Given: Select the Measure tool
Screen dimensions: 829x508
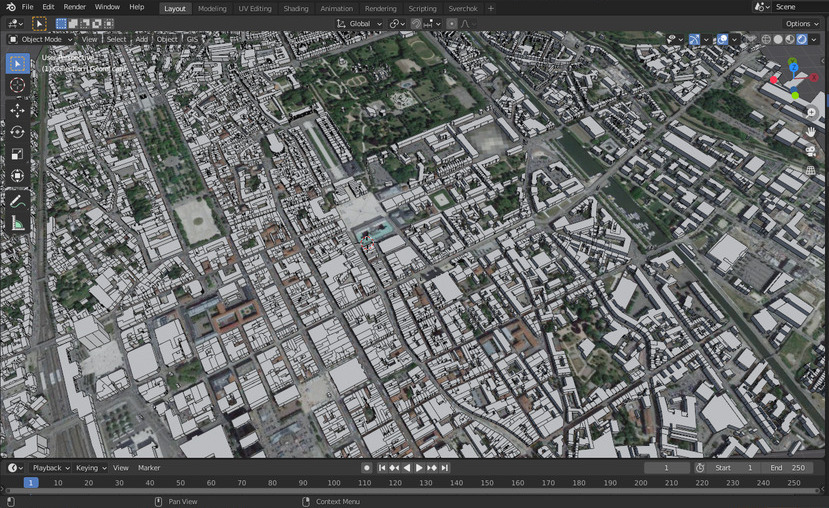Looking at the screenshot, I should (x=17, y=224).
